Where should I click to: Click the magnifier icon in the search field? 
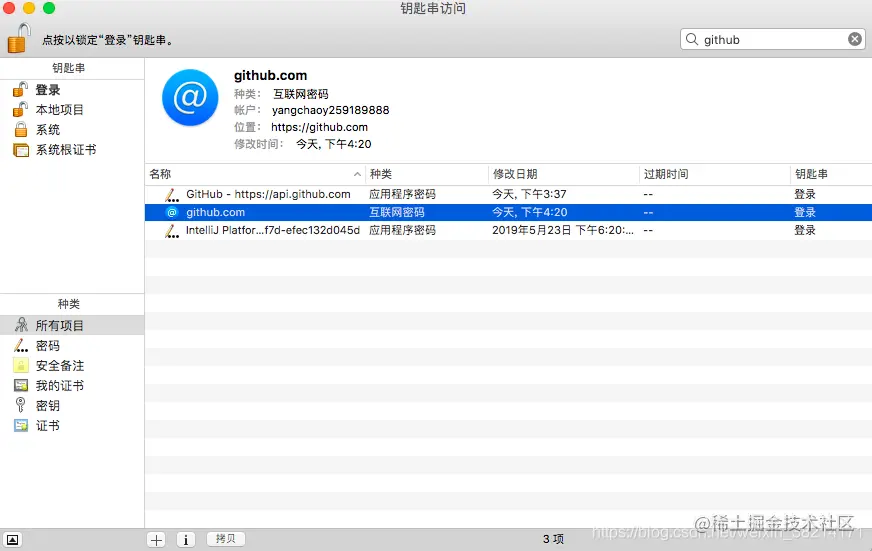coord(692,39)
